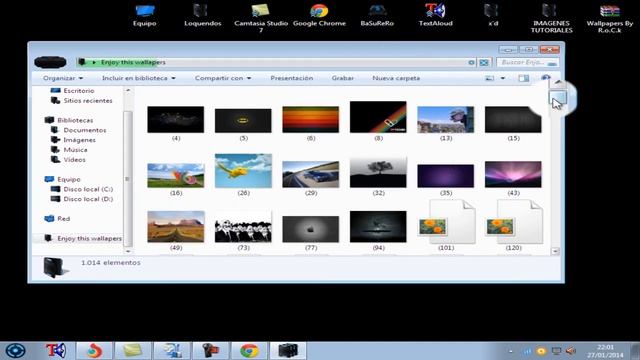Launch Camtasia Studio 7 desktop shortcut
The width and height of the screenshot is (640, 360).
point(261,18)
